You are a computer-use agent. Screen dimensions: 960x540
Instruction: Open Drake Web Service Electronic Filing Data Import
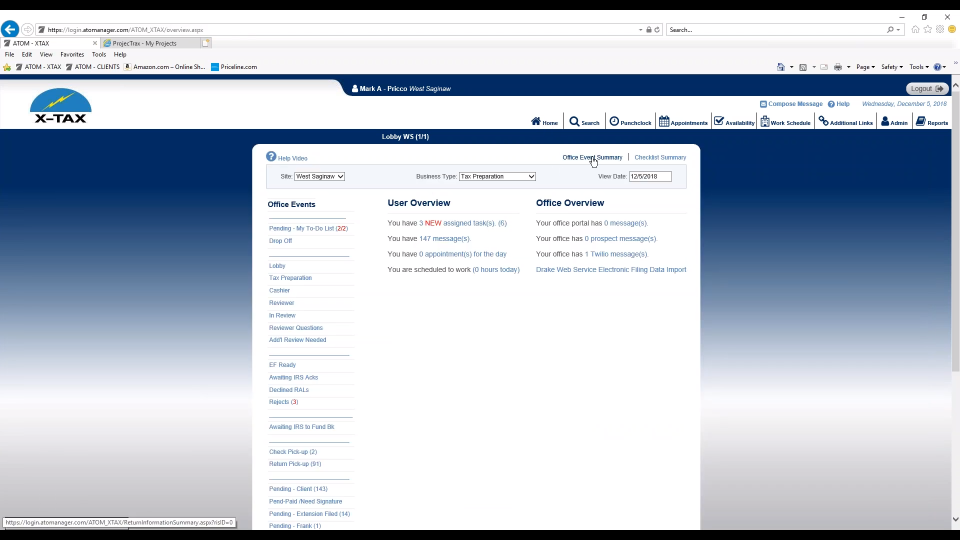(x=611, y=269)
